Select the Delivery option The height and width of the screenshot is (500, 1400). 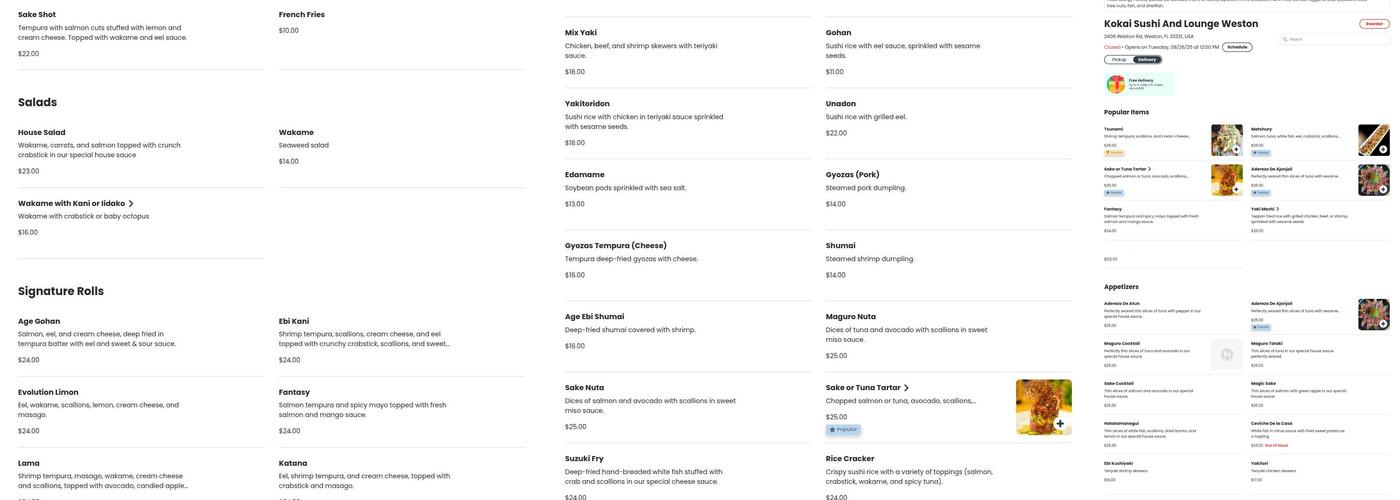pos(1147,60)
